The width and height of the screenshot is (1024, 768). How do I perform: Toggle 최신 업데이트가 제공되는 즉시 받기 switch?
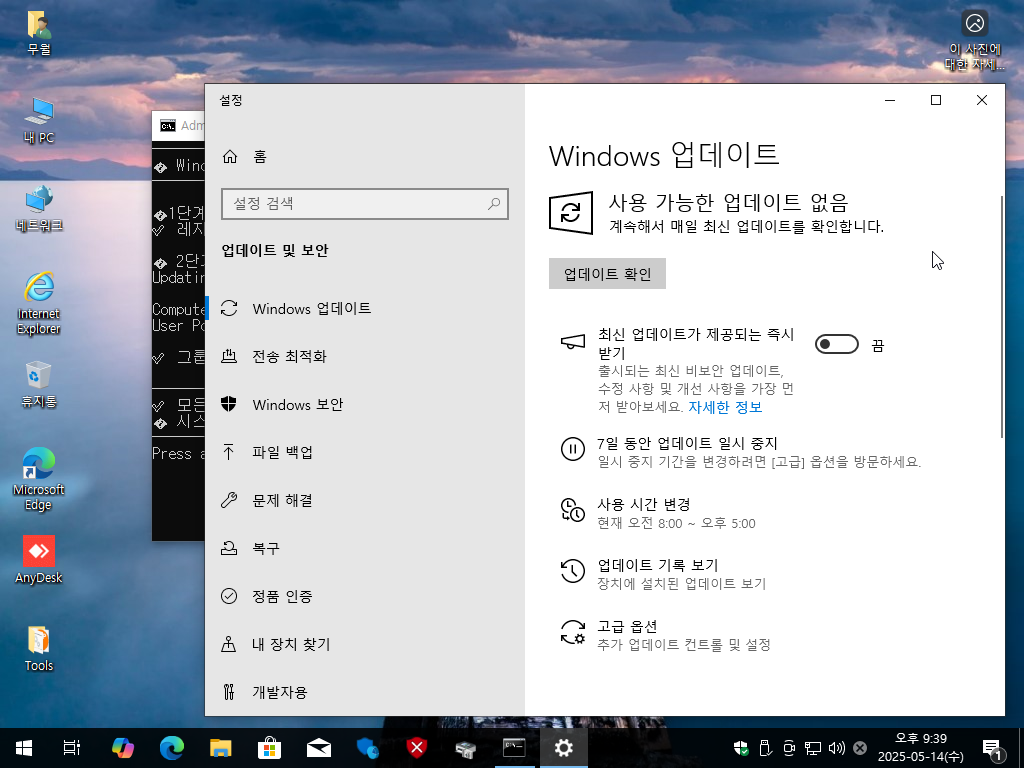[837, 344]
